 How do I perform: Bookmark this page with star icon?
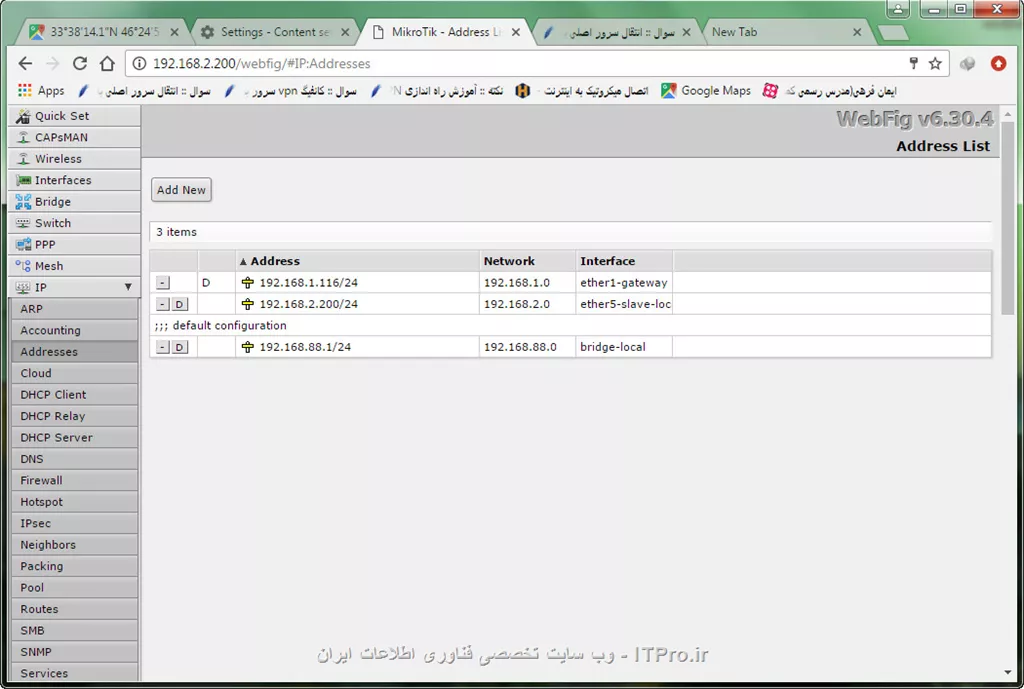tap(935, 63)
